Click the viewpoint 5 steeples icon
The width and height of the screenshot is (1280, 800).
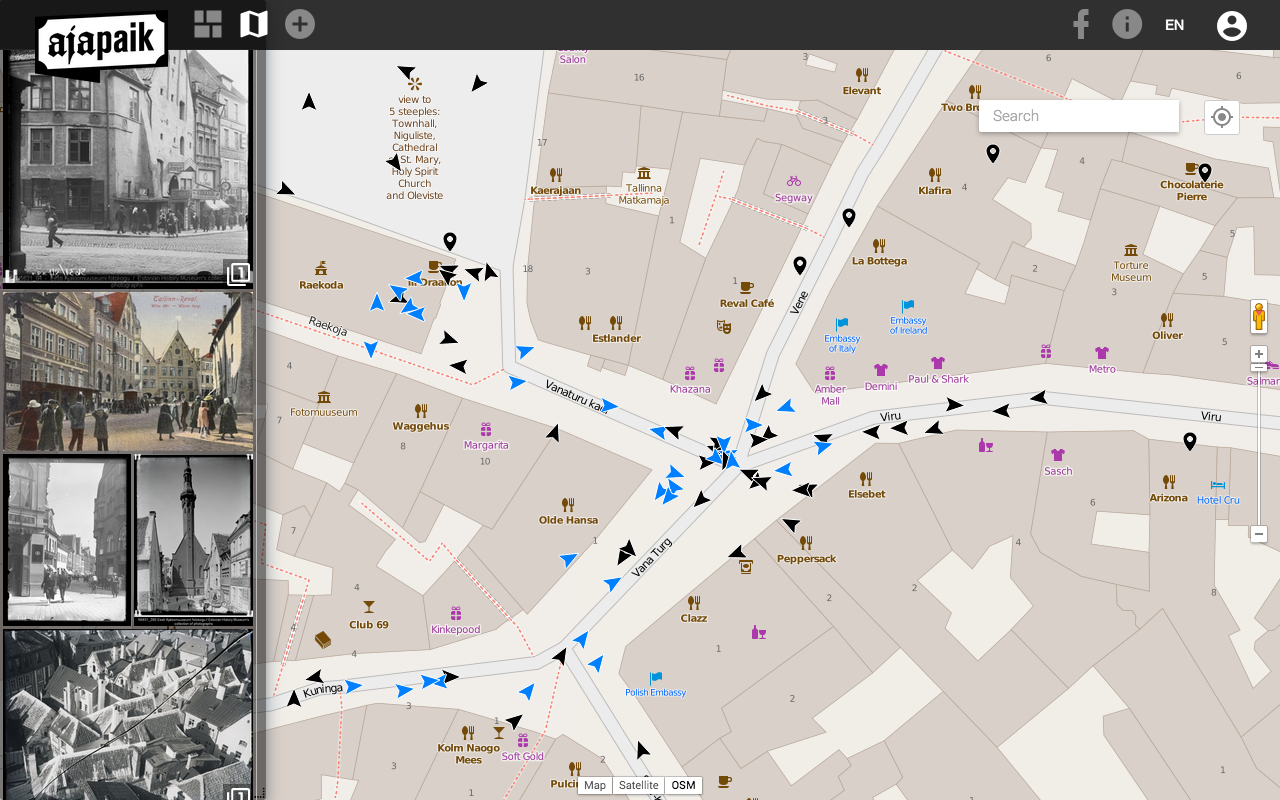pyautogui.click(x=415, y=83)
